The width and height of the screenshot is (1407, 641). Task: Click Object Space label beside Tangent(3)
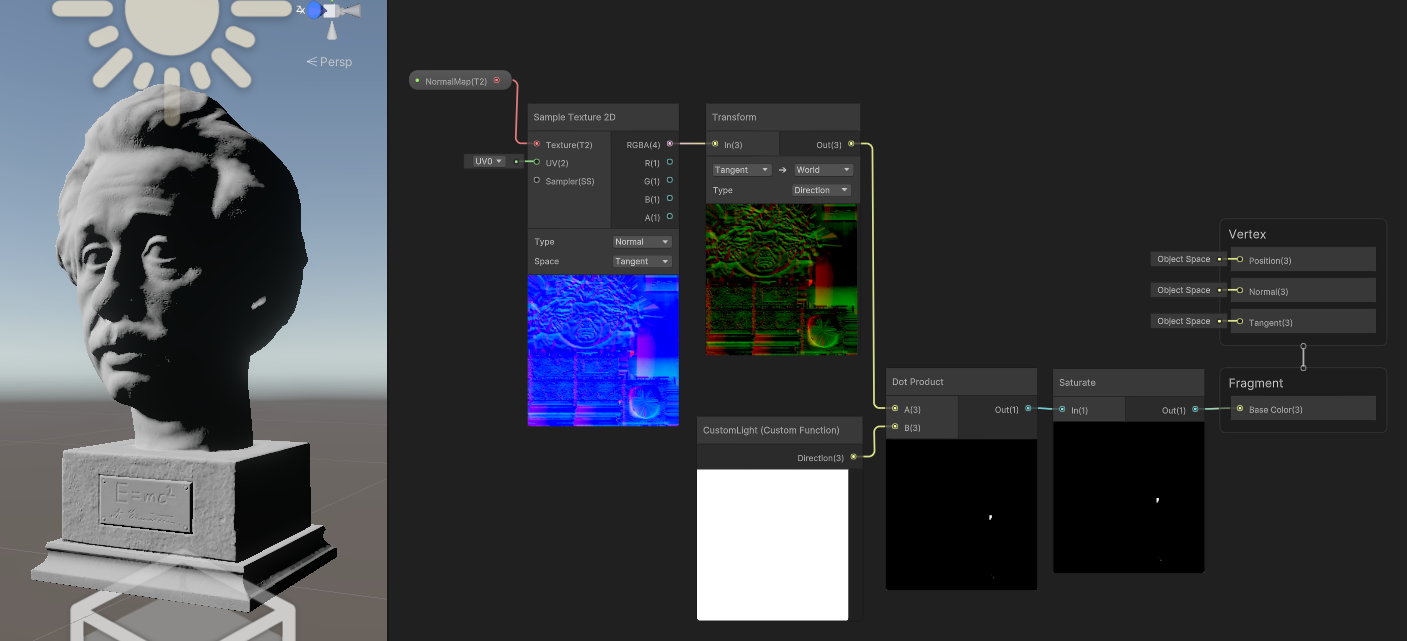(x=1184, y=321)
